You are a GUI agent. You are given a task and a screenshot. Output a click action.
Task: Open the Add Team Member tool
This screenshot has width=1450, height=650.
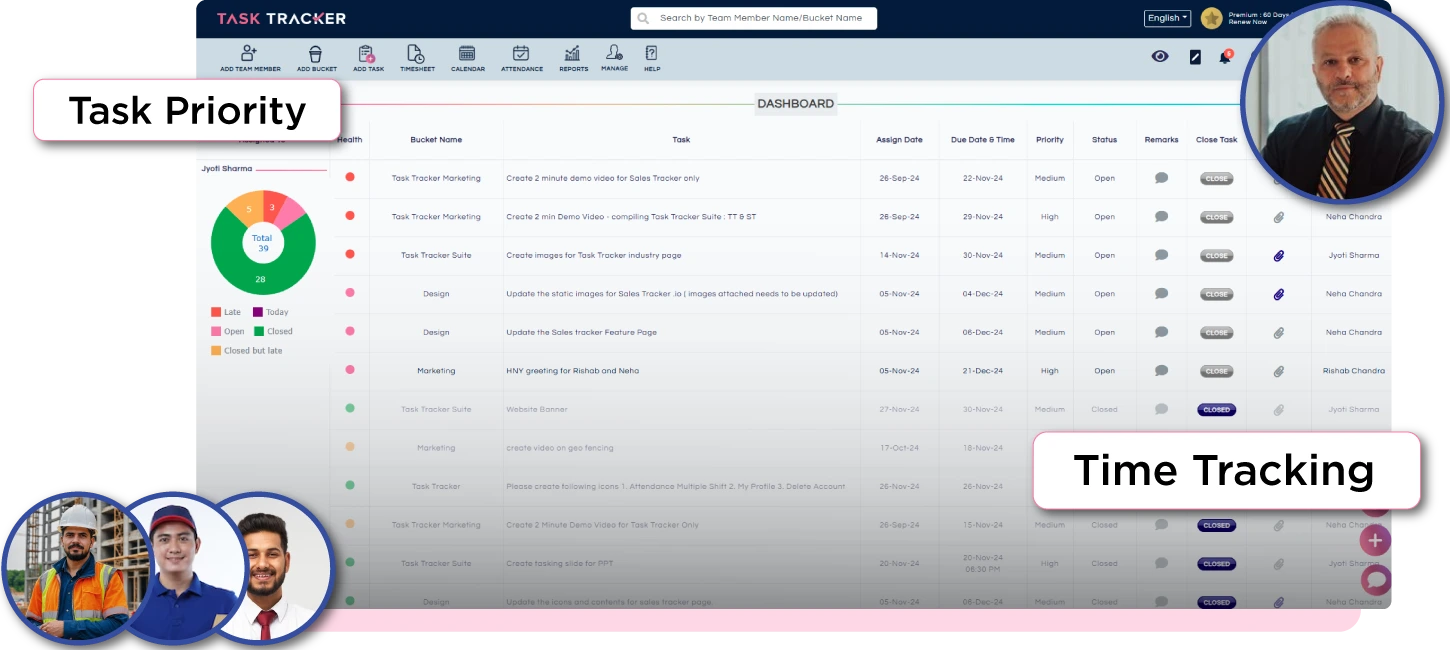tap(250, 58)
